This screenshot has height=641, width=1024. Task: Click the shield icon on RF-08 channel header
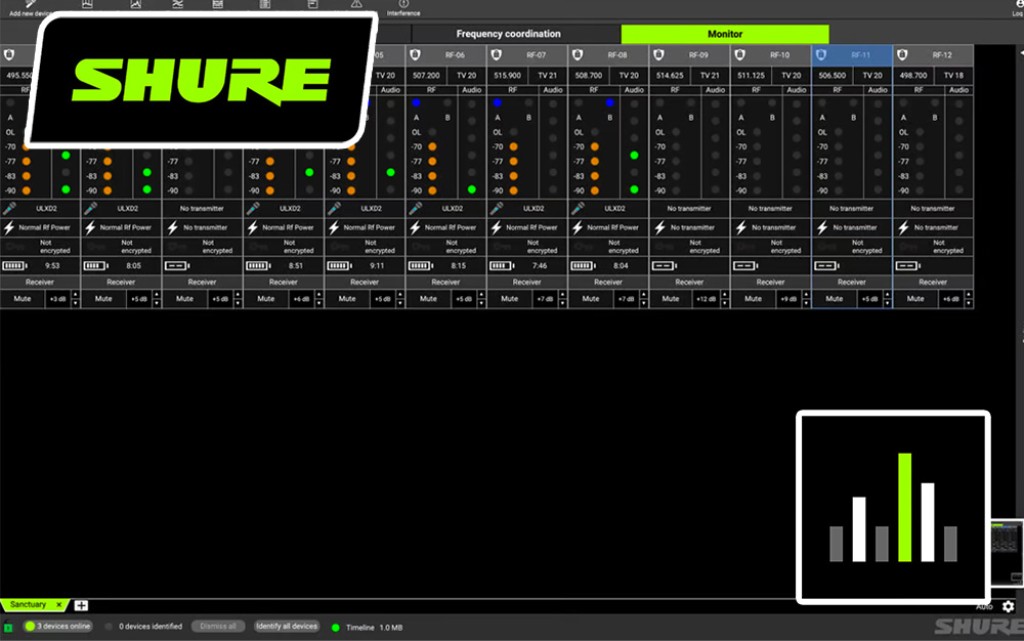pos(577,55)
